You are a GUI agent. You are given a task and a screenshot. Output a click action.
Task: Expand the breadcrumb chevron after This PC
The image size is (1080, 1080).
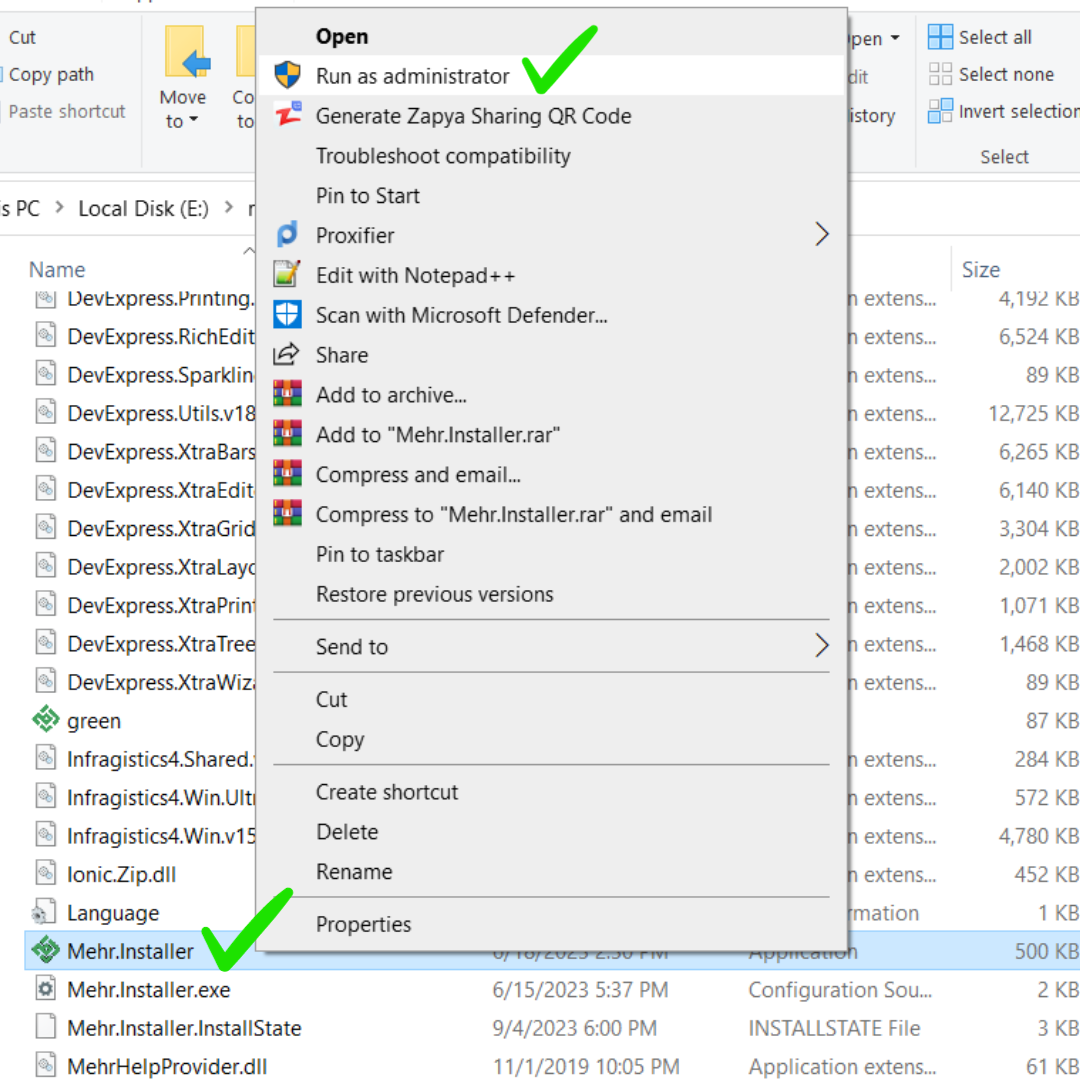(59, 207)
